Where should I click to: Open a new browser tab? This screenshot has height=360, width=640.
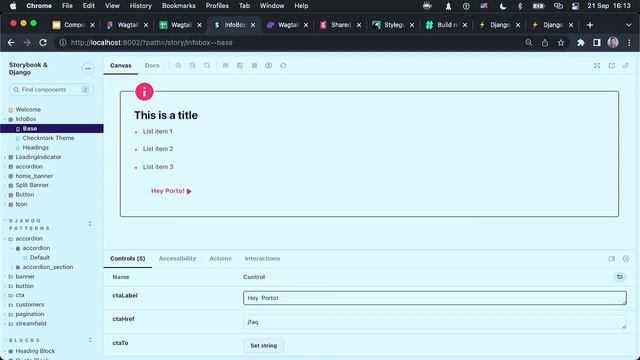click(589, 25)
